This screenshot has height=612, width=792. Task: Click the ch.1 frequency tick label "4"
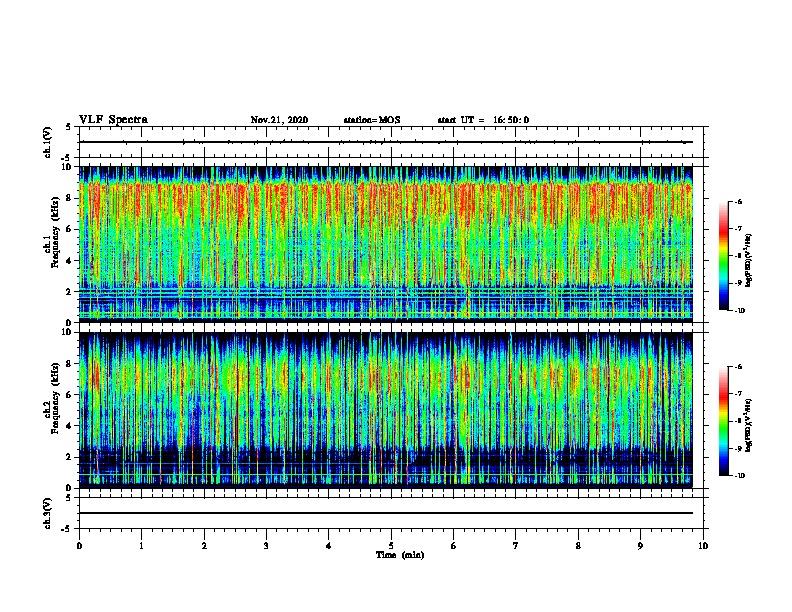(69, 261)
